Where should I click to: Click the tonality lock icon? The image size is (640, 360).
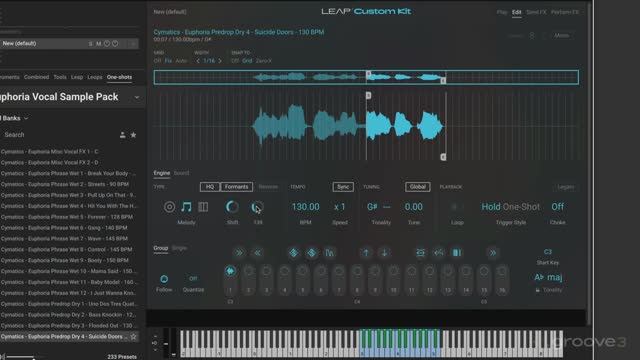click(x=538, y=290)
